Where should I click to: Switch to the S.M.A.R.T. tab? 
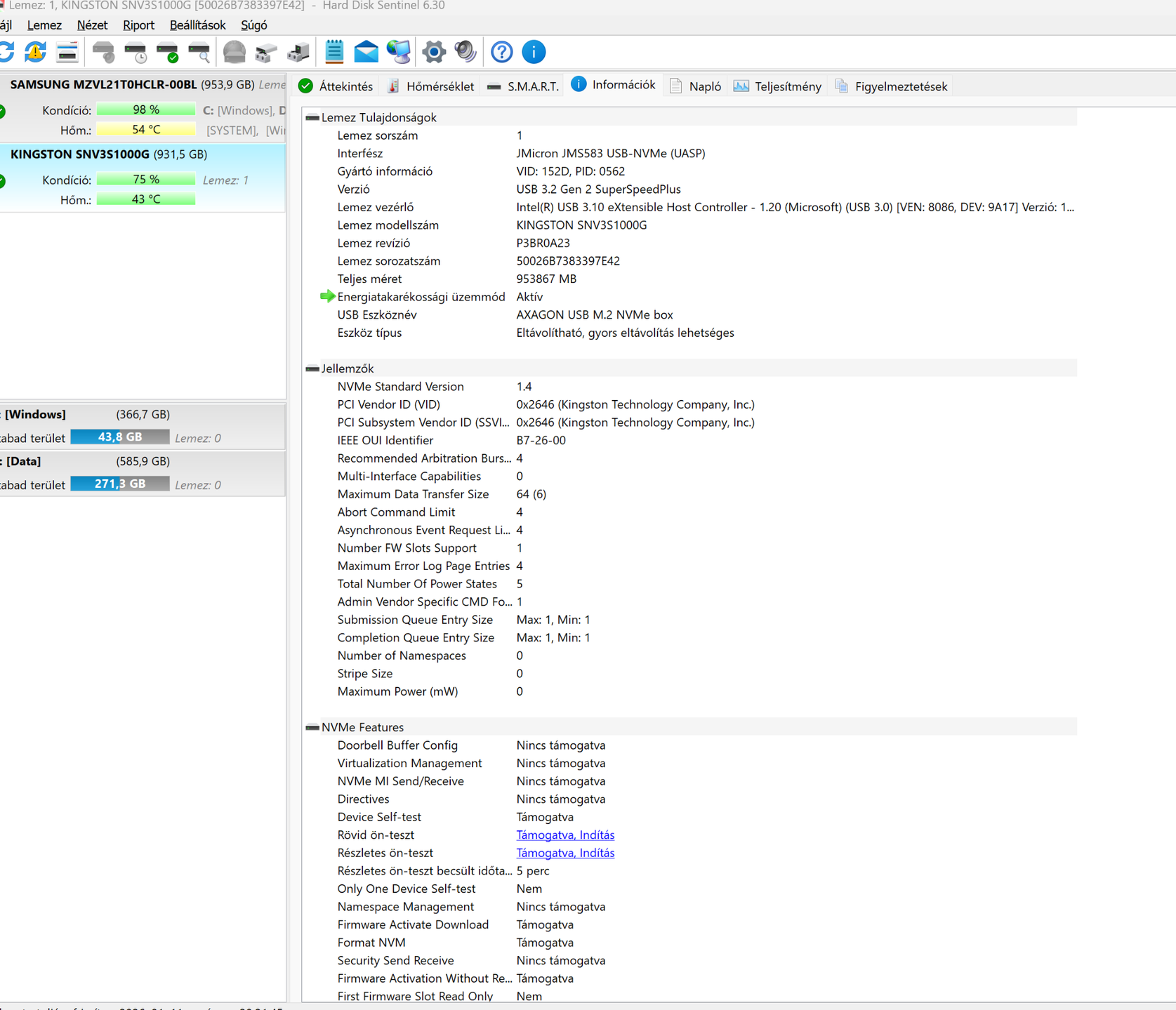point(523,86)
